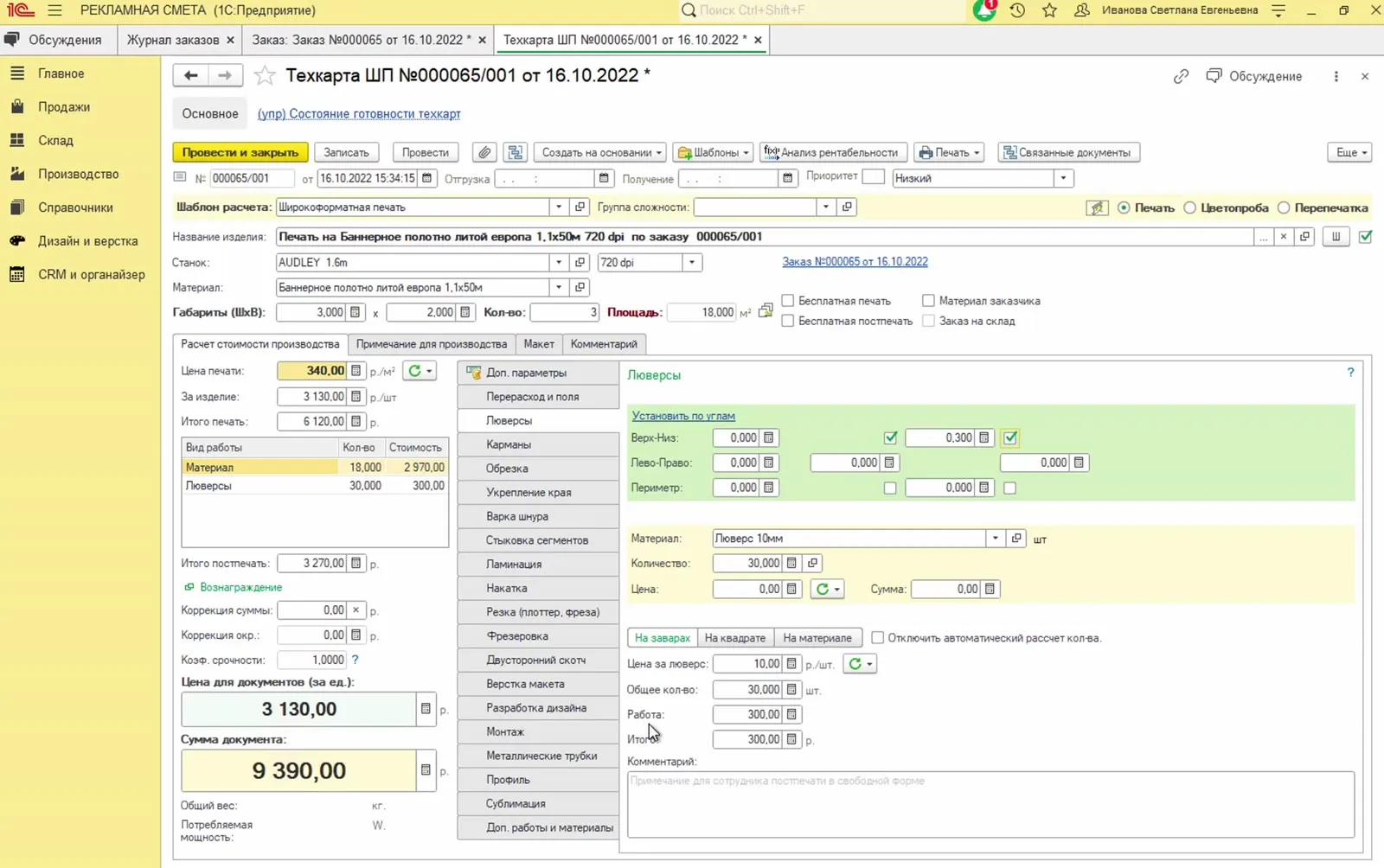Open the hamburger main menu icon
This screenshot has height=868, width=1384.
(x=54, y=10)
